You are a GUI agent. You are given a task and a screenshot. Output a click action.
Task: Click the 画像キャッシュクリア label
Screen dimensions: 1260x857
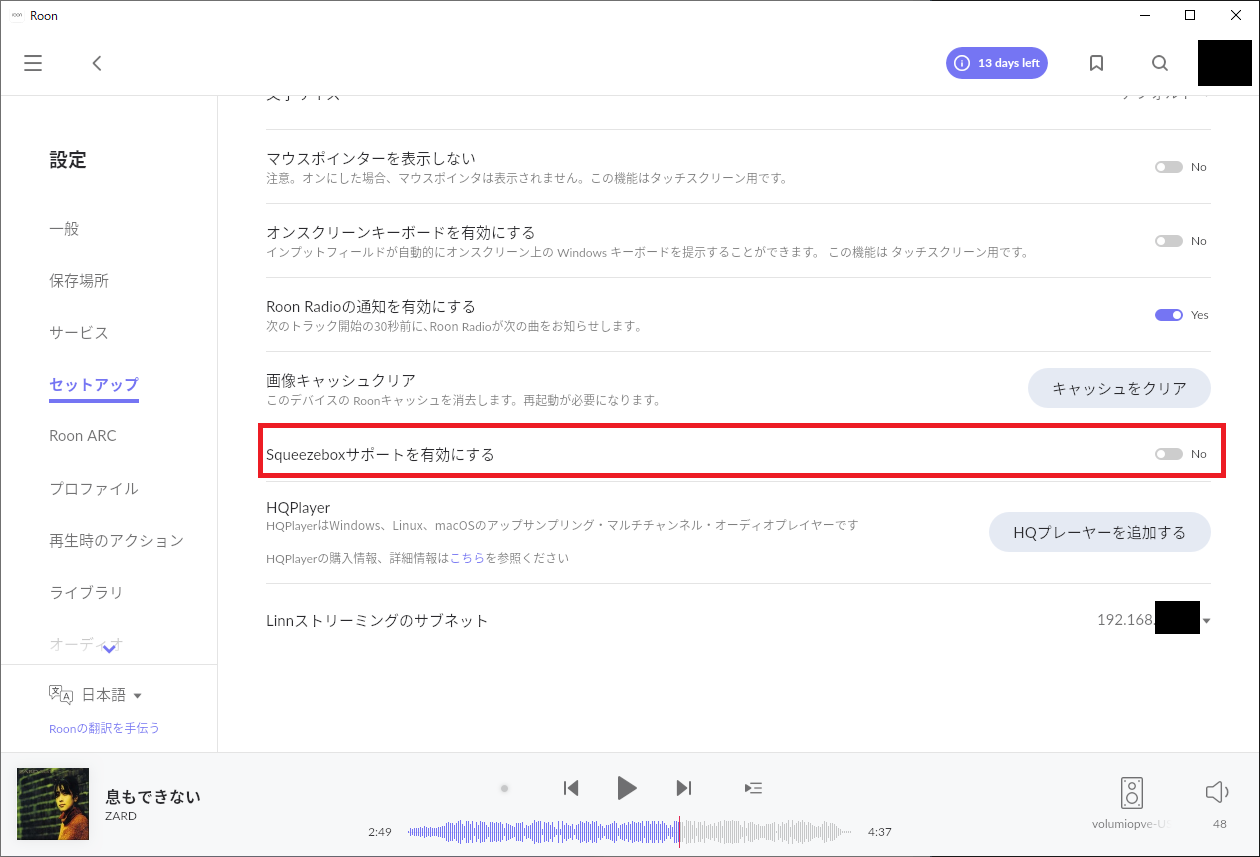341,381
